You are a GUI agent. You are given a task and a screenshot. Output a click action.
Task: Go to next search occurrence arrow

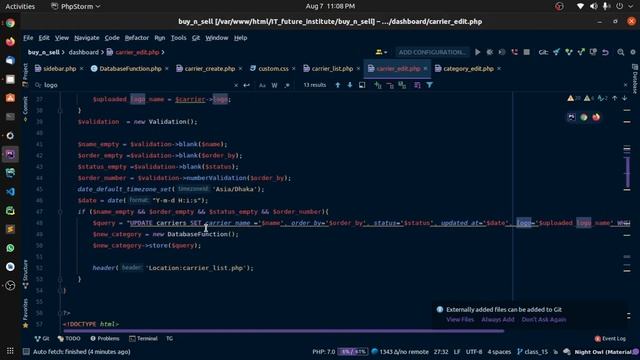pos(350,85)
